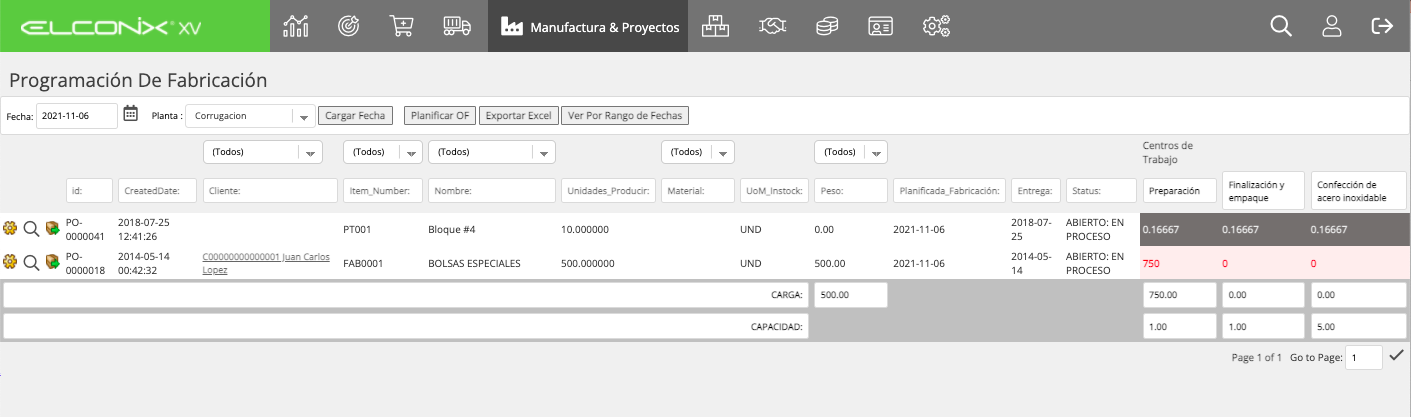Expand the Nombre (Todos) filter dropdown

click(492, 152)
